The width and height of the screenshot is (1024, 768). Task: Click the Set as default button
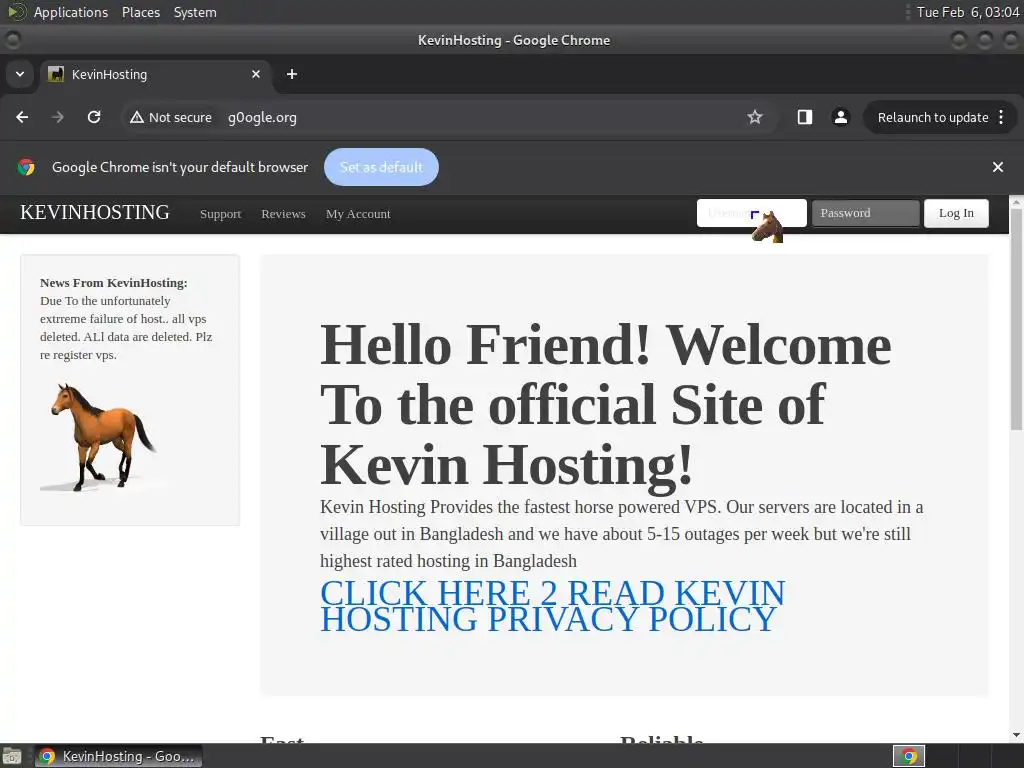381,167
